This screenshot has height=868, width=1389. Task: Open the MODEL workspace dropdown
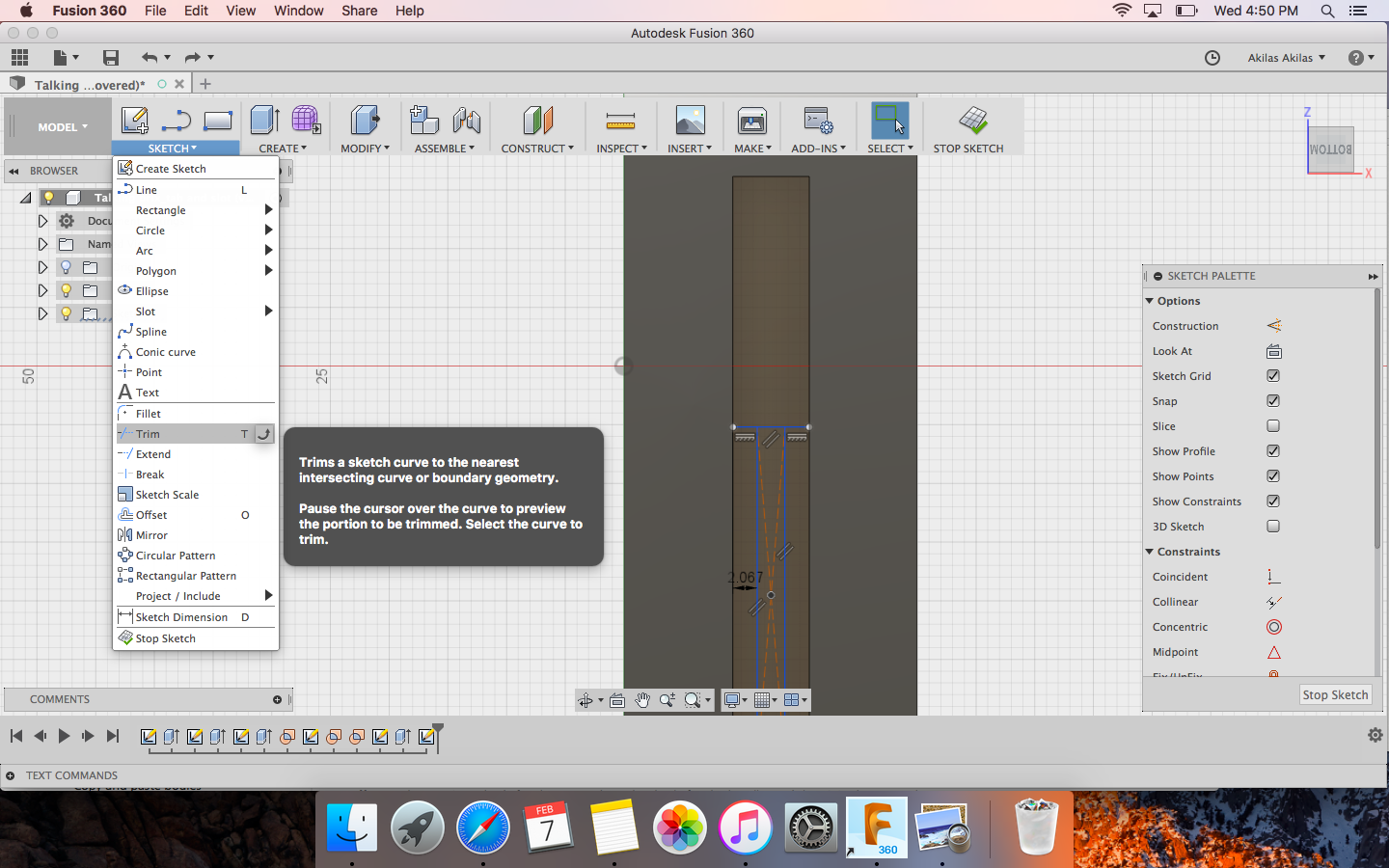(x=63, y=127)
